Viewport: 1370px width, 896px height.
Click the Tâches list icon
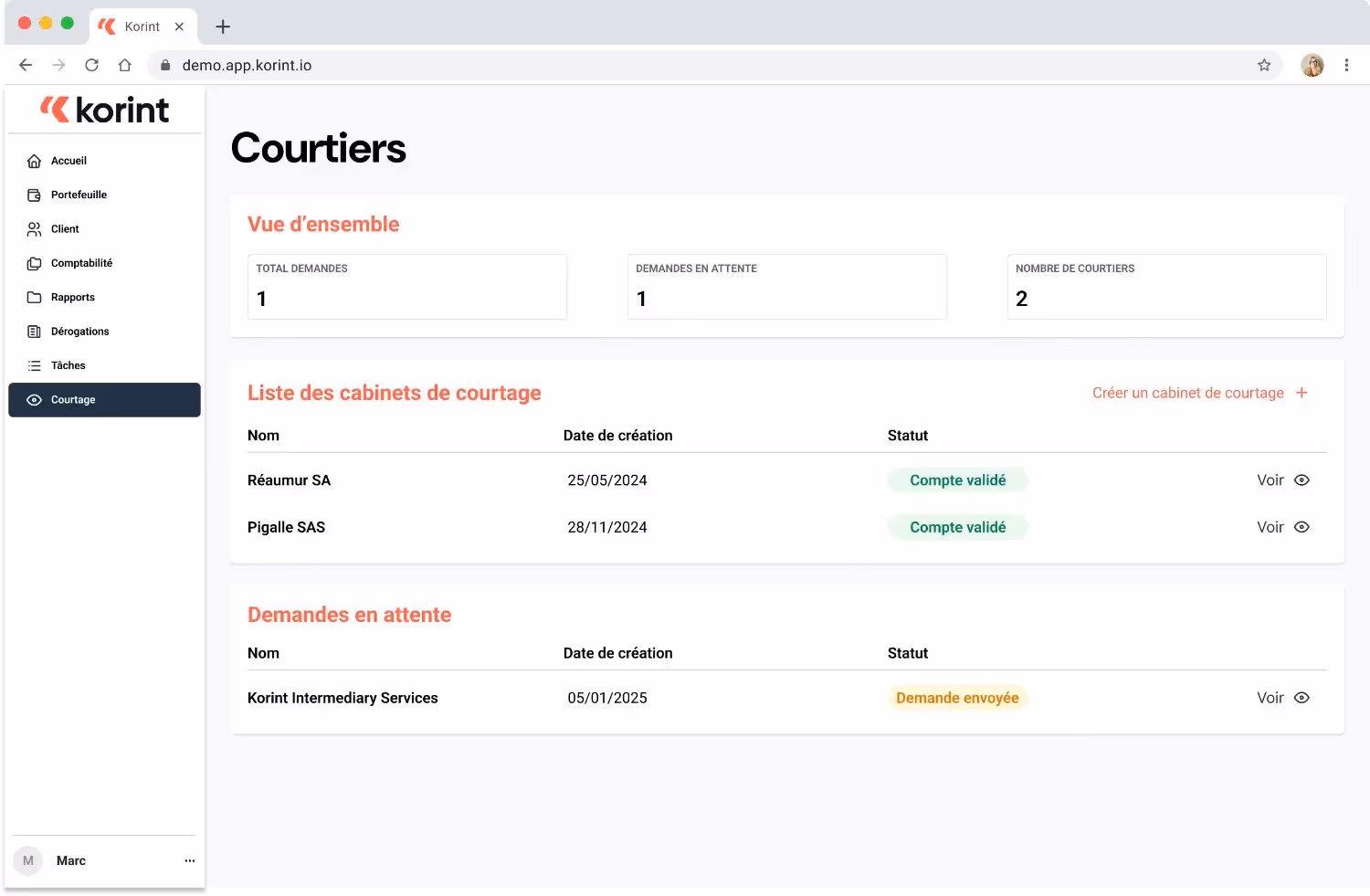pos(34,365)
